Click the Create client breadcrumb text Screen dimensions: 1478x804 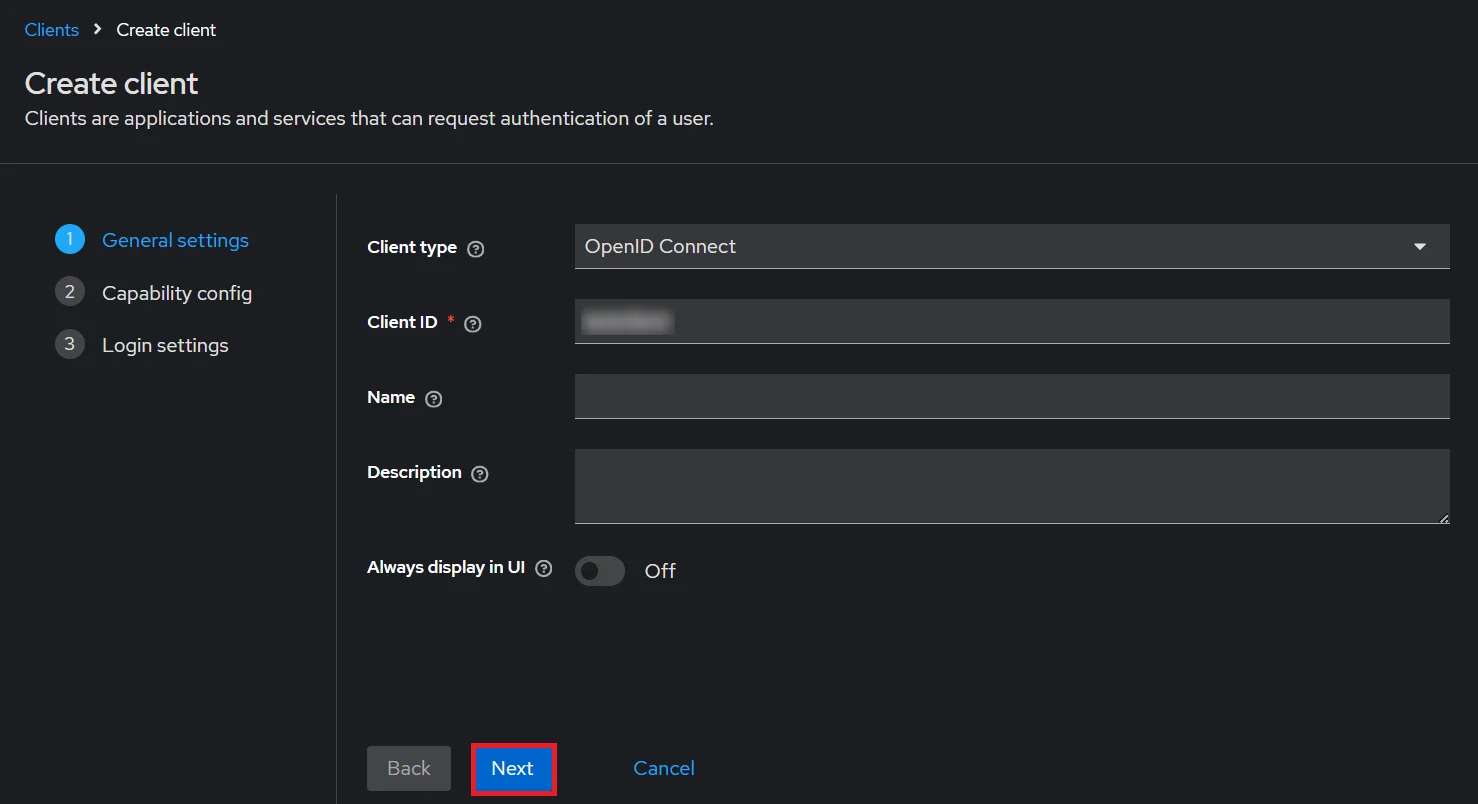pyautogui.click(x=166, y=30)
